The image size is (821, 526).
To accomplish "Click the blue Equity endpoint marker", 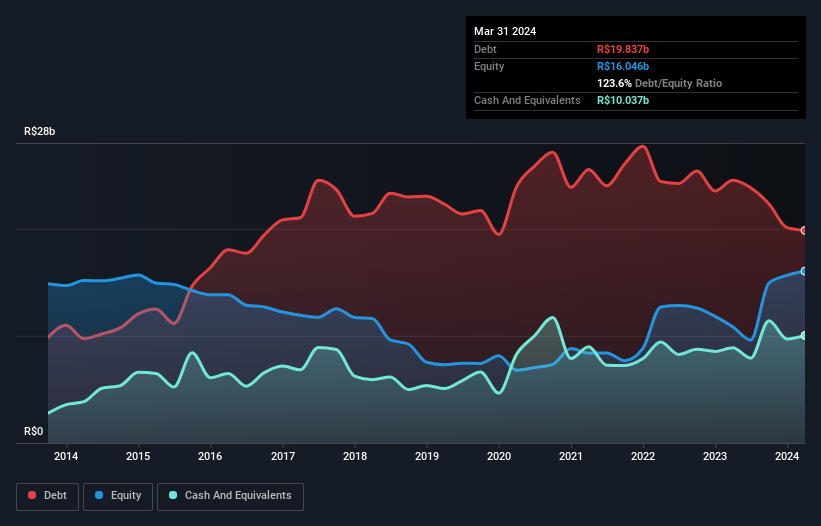I will tap(804, 271).
